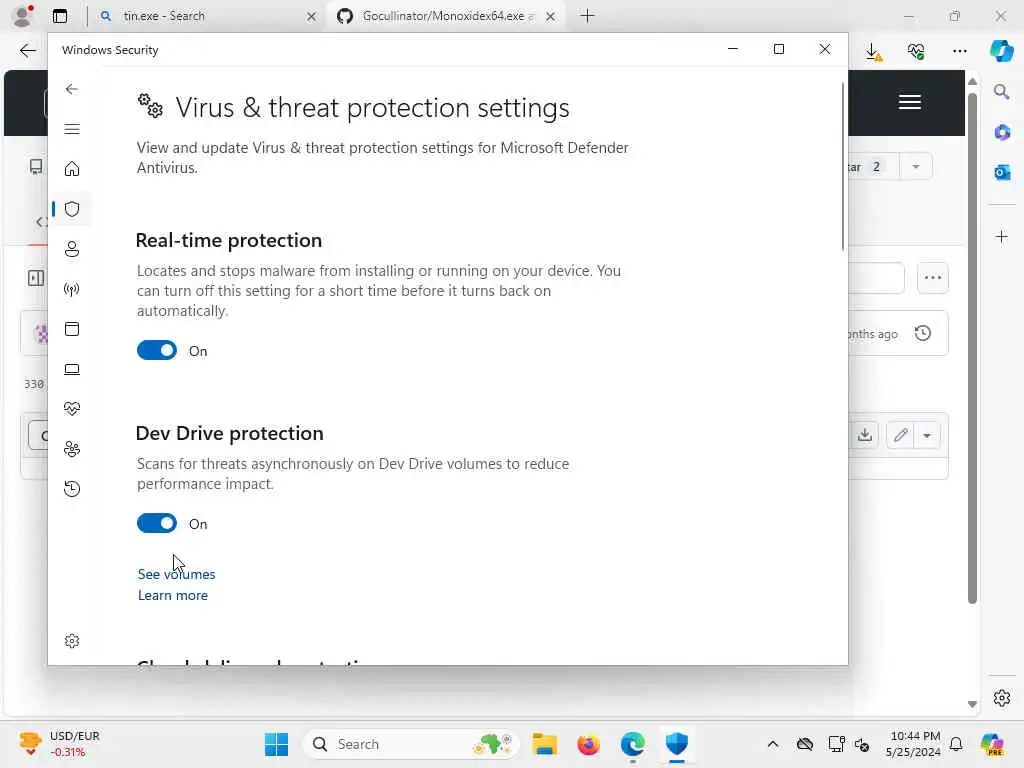Click Edge browser back arrow

point(27,50)
